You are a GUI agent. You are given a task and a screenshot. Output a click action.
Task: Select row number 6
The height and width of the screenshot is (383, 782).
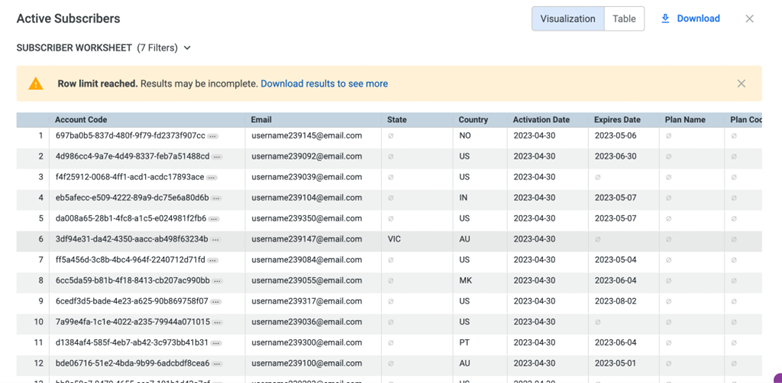coord(41,239)
